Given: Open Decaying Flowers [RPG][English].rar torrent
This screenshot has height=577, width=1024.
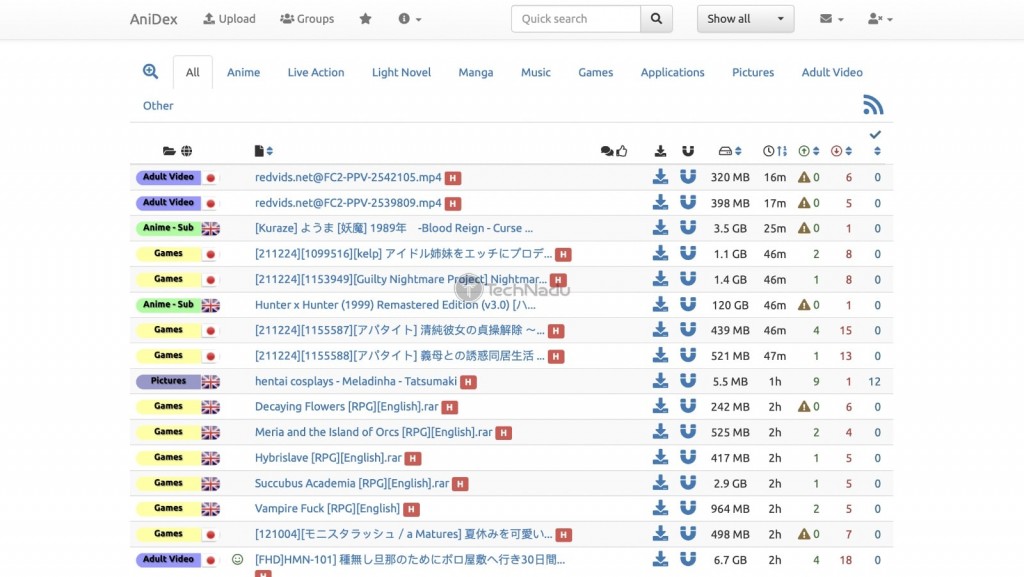Looking at the screenshot, I should coord(347,406).
